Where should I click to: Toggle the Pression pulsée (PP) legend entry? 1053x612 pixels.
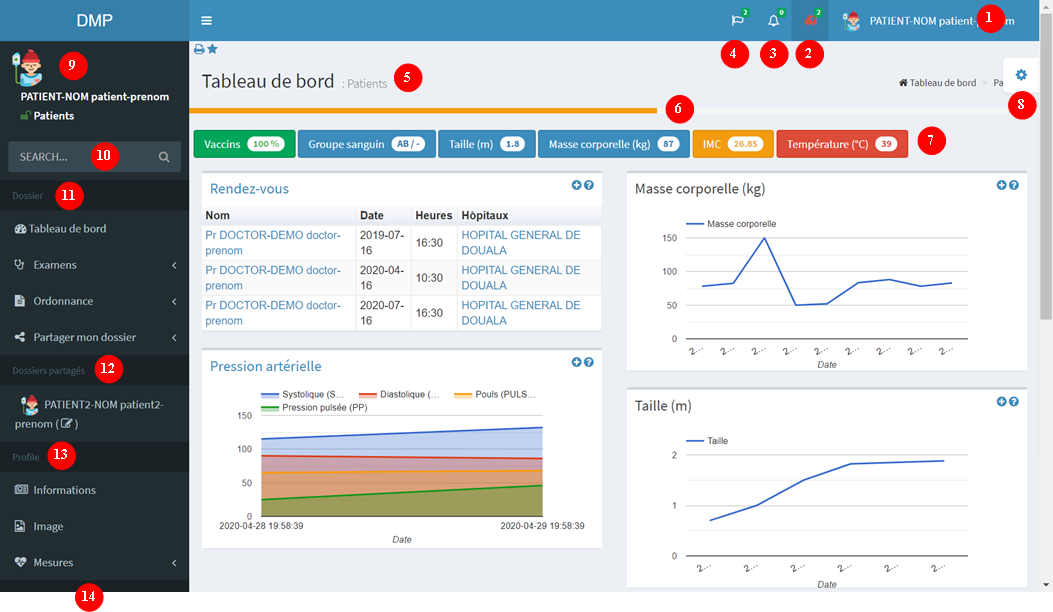pos(314,408)
